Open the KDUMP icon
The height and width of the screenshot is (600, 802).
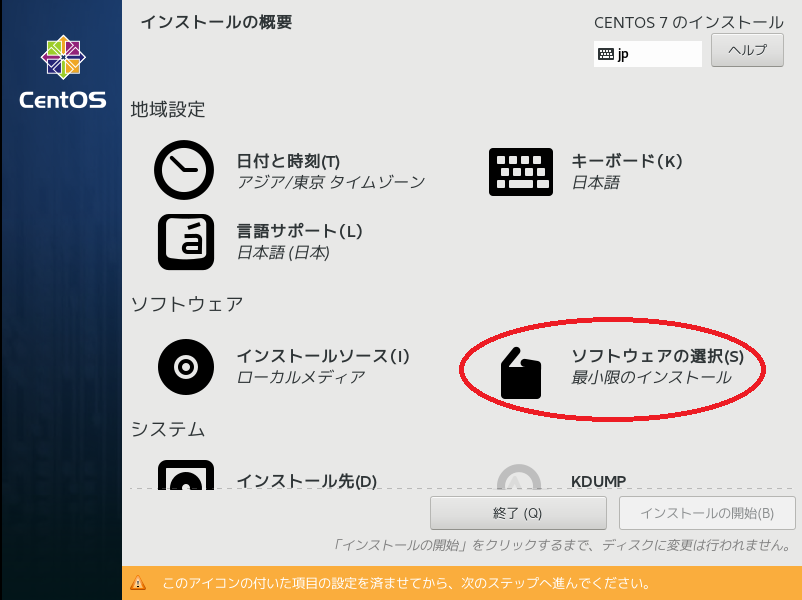click(x=519, y=477)
